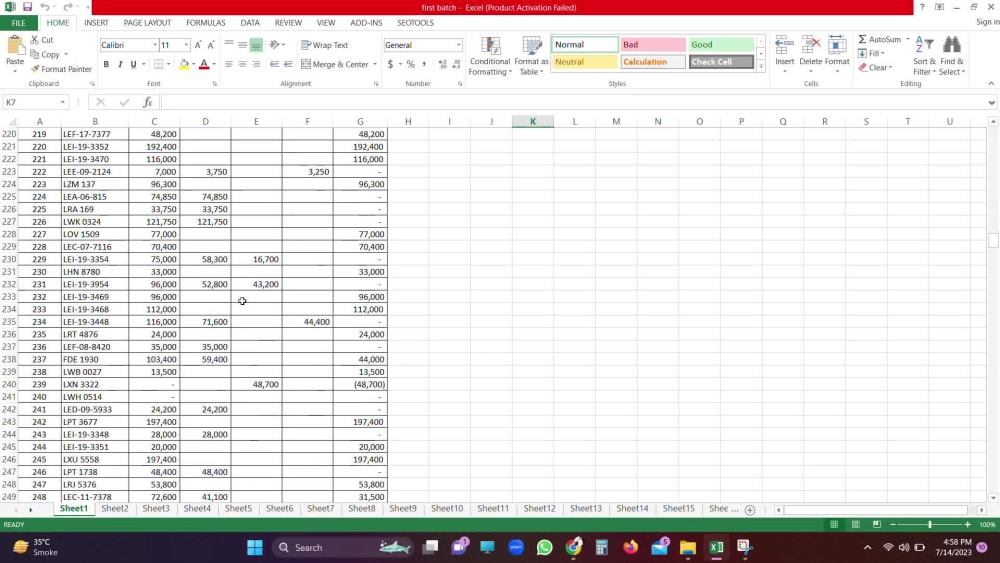Click the Center alignment icon
The height and width of the screenshot is (563, 1000).
pyautogui.click(x=242, y=64)
